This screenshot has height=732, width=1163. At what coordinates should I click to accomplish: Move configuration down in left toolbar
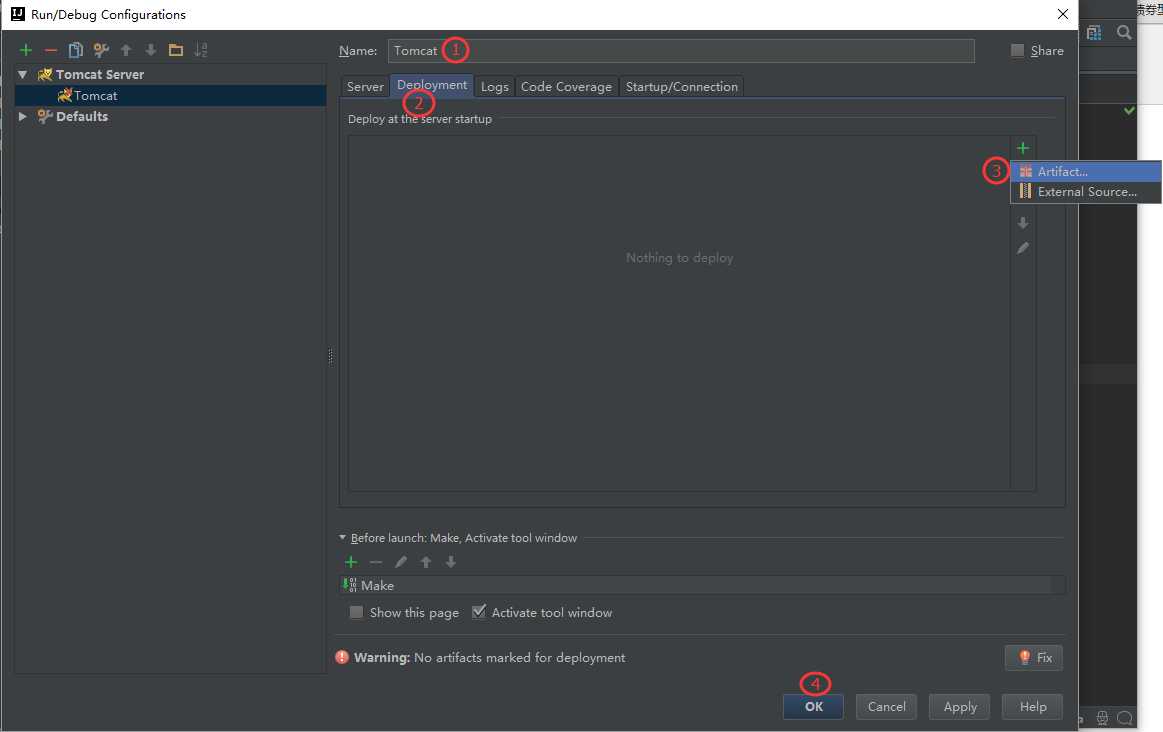tap(151, 50)
